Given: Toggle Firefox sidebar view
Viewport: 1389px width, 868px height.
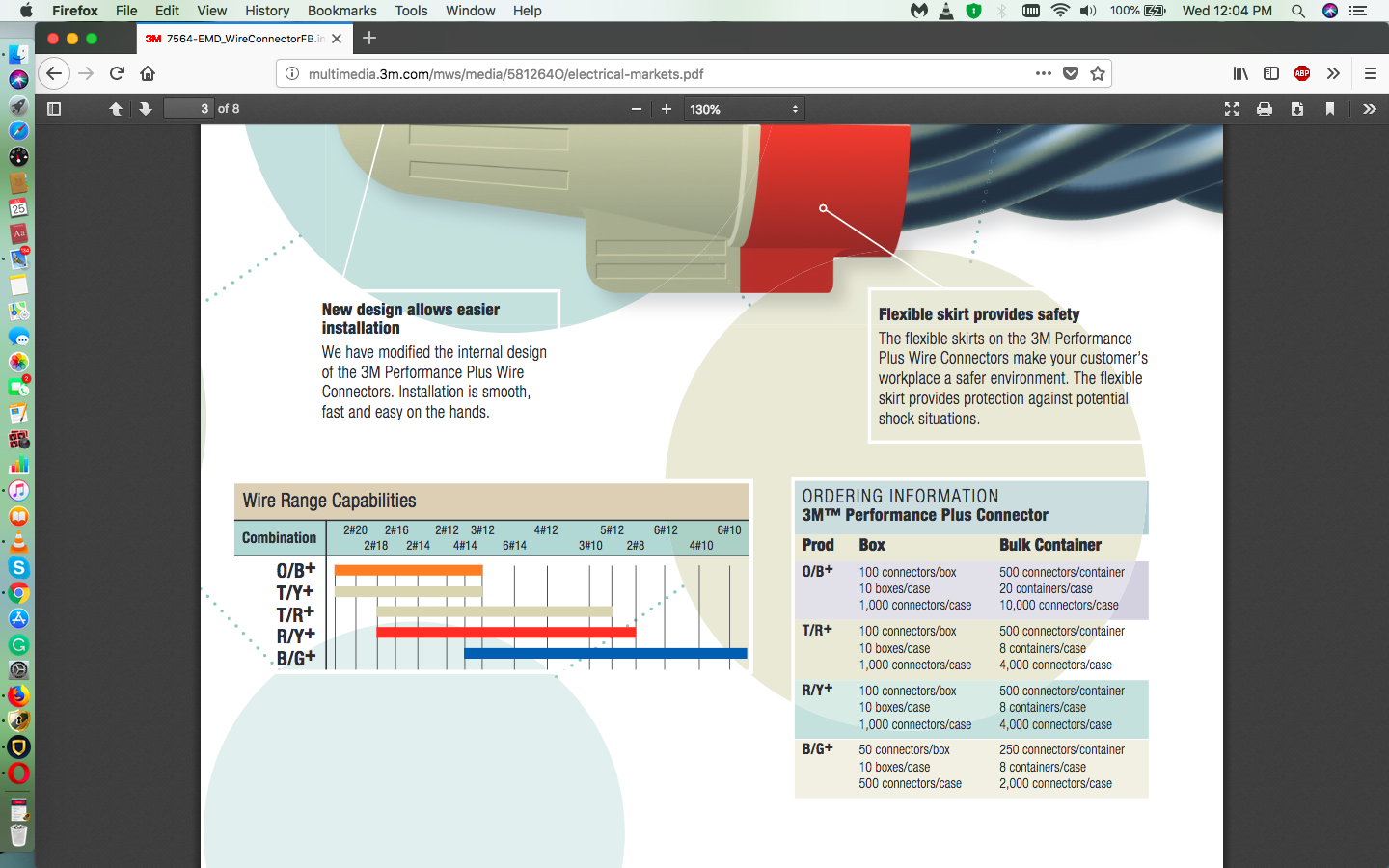Looking at the screenshot, I should 1271,73.
